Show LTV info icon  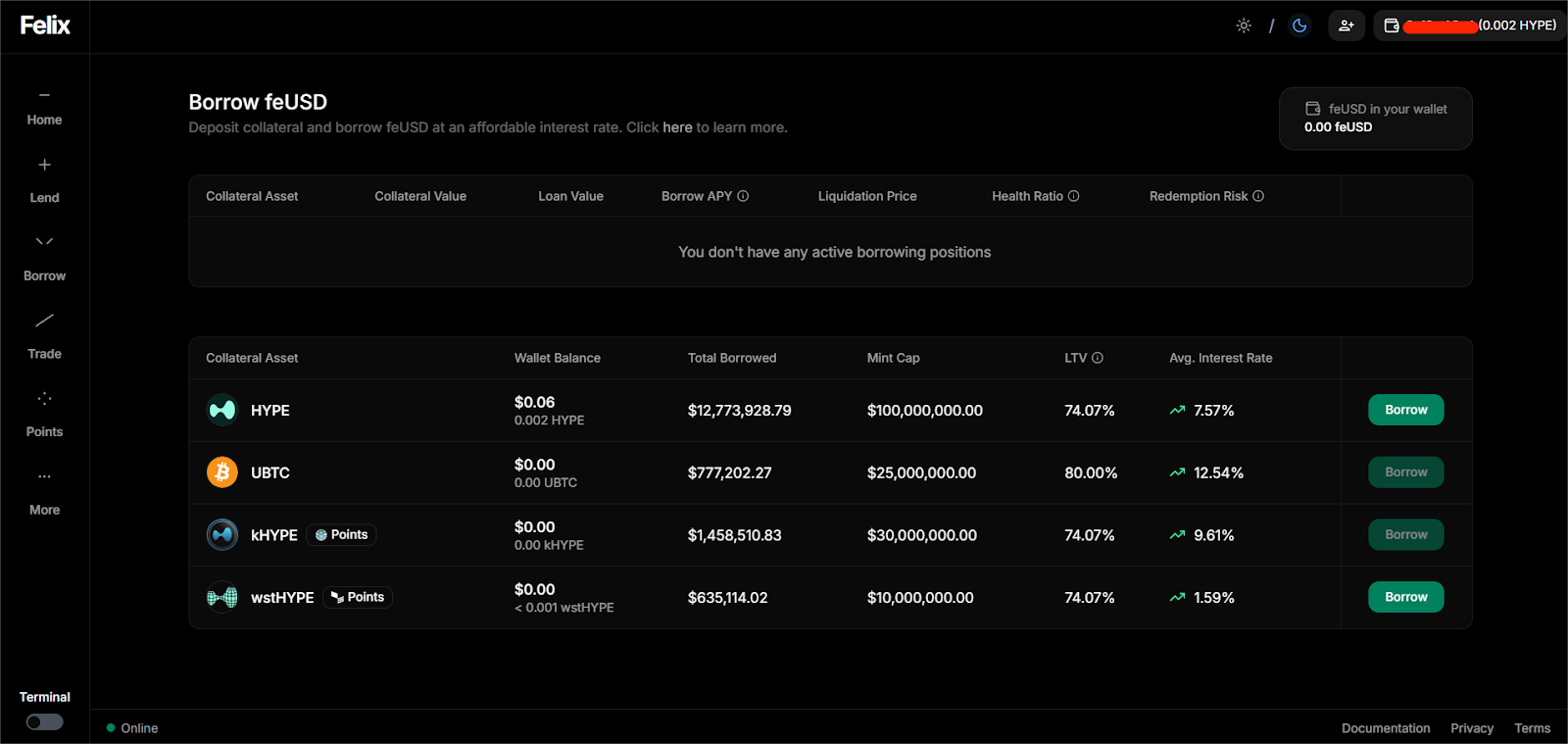(x=1098, y=358)
